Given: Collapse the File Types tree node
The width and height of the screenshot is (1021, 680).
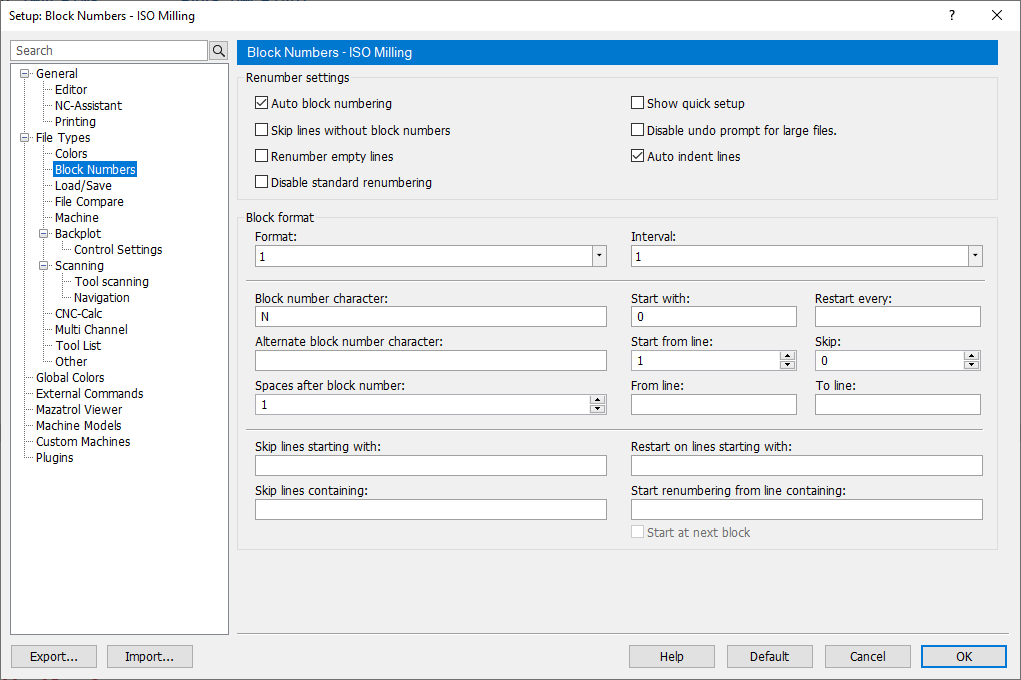Looking at the screenshot, I should point(25,137).
